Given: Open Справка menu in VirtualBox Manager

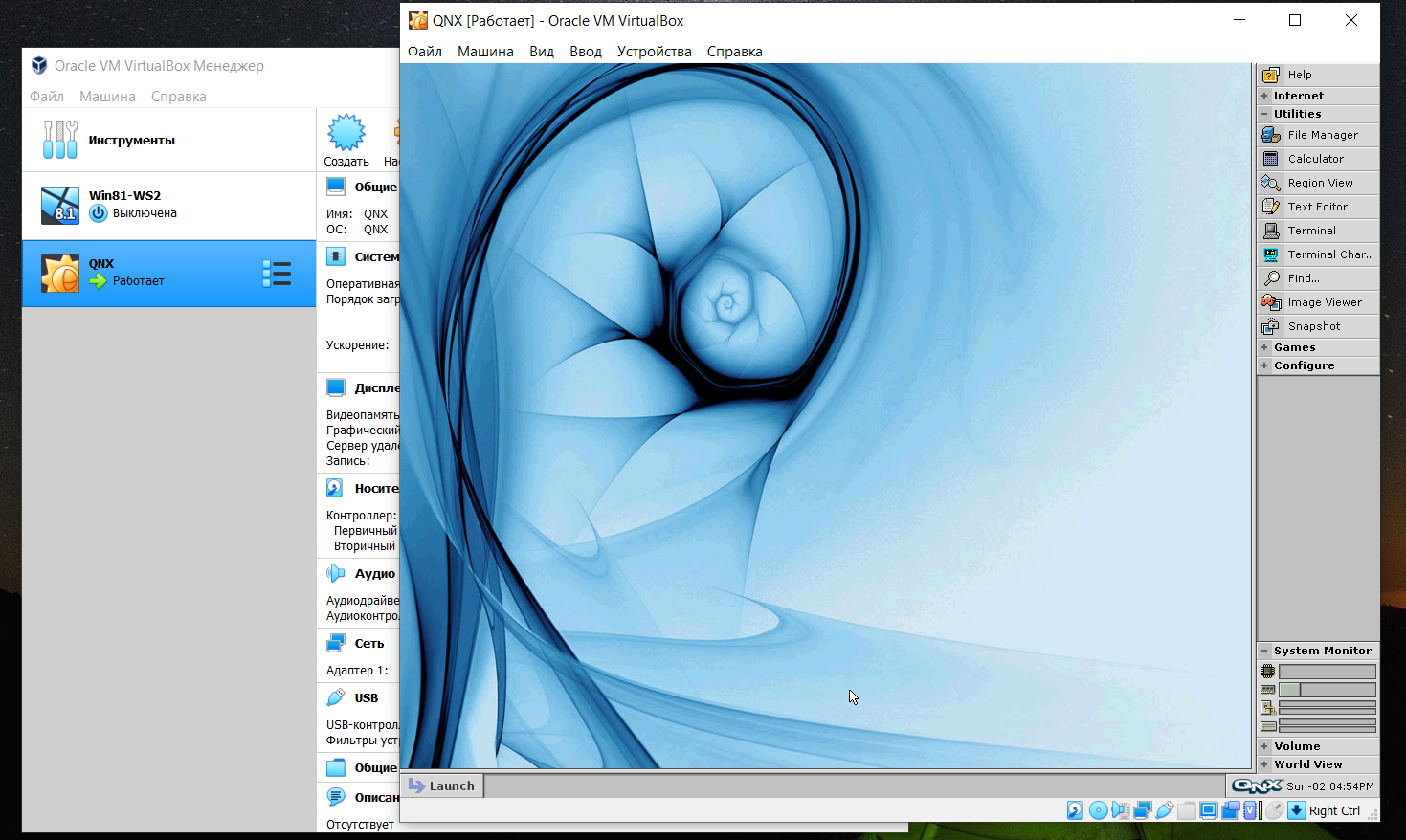Looking at the screenshot, I should (179, 97).
